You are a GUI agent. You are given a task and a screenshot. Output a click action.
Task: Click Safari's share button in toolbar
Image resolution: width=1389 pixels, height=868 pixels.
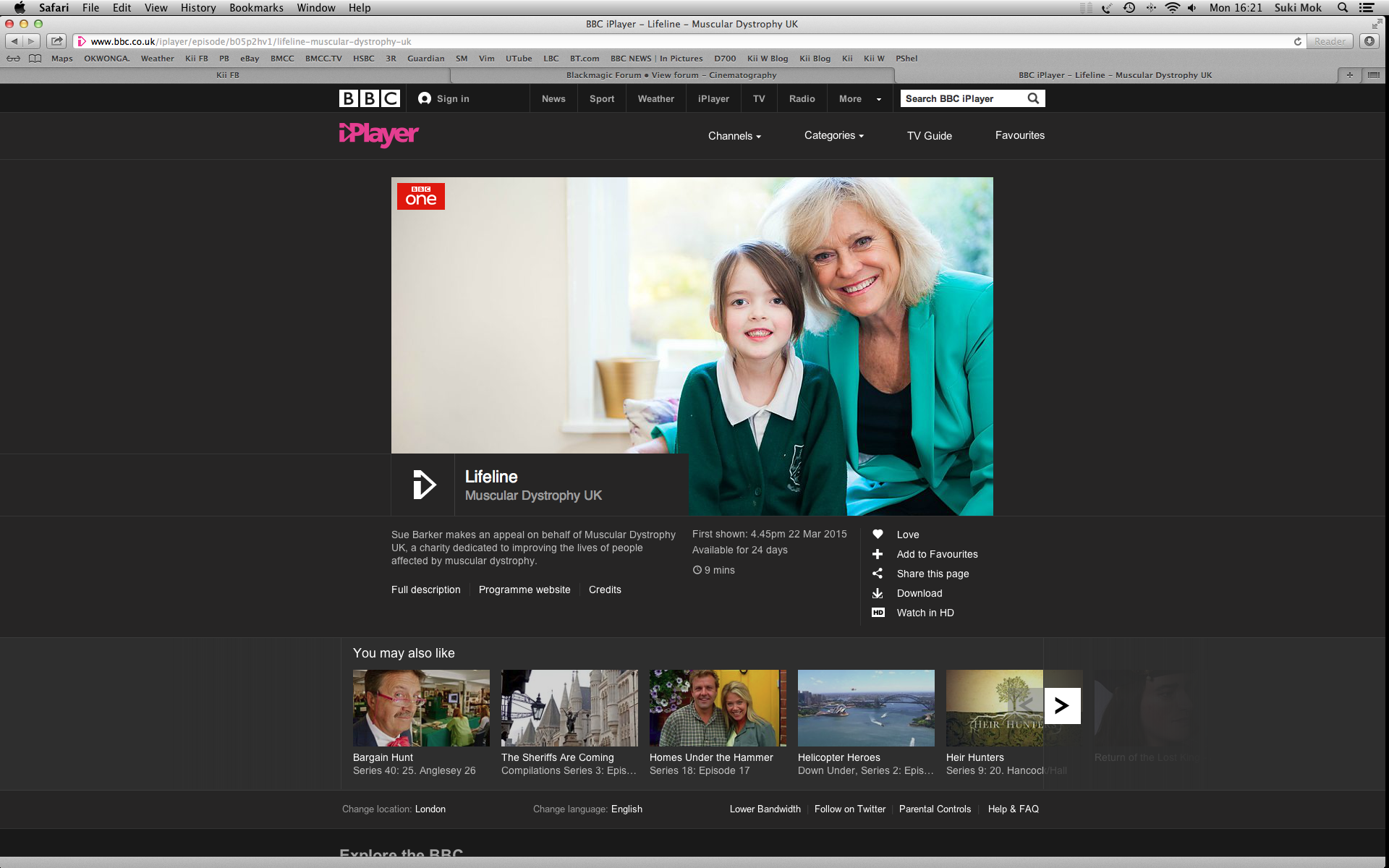coord(57,41)
